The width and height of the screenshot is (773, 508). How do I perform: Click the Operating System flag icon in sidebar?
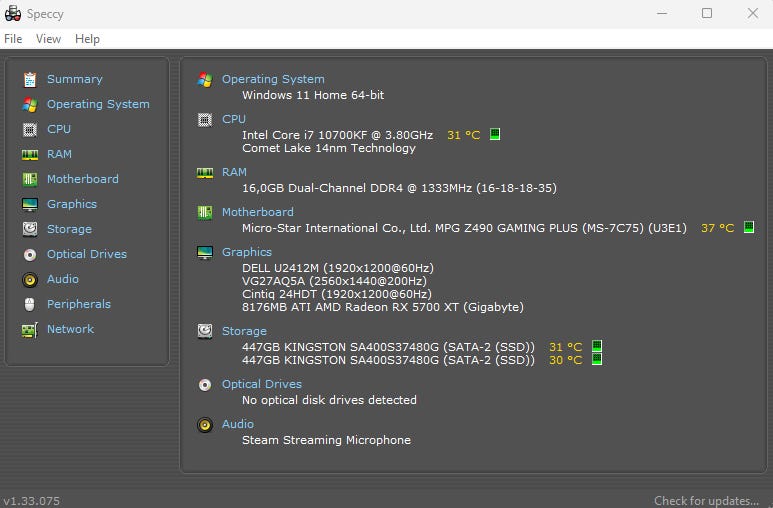point(30,105)
